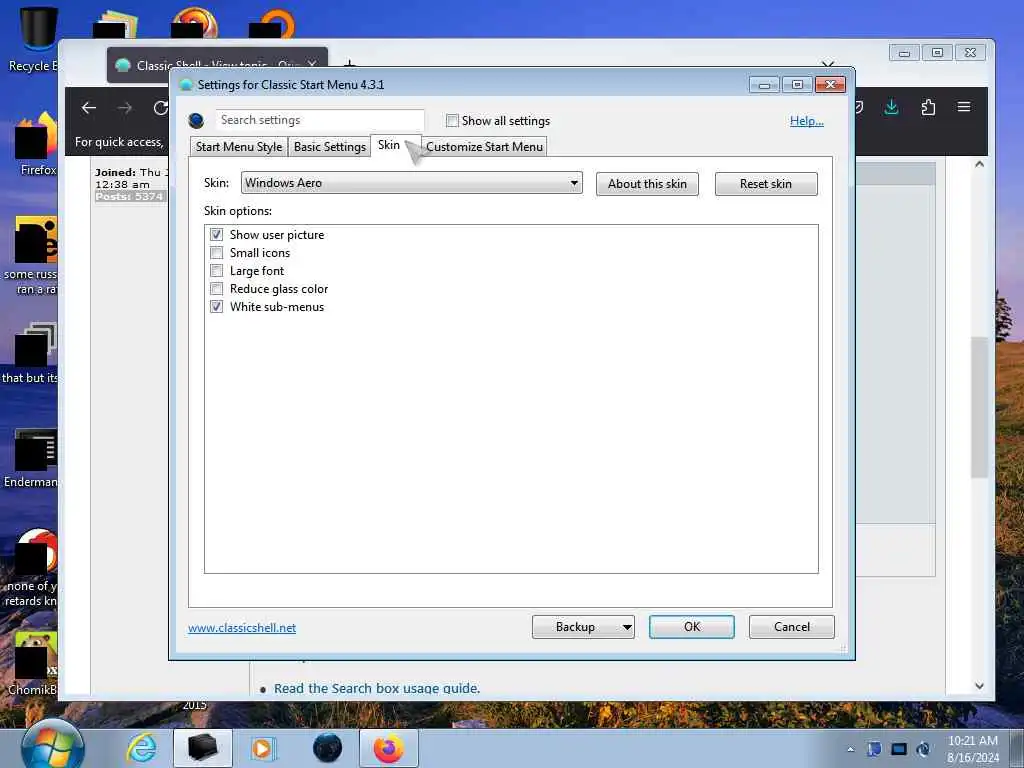Uncheck Show user picture

pyautogui.click(x=216, y=234)
